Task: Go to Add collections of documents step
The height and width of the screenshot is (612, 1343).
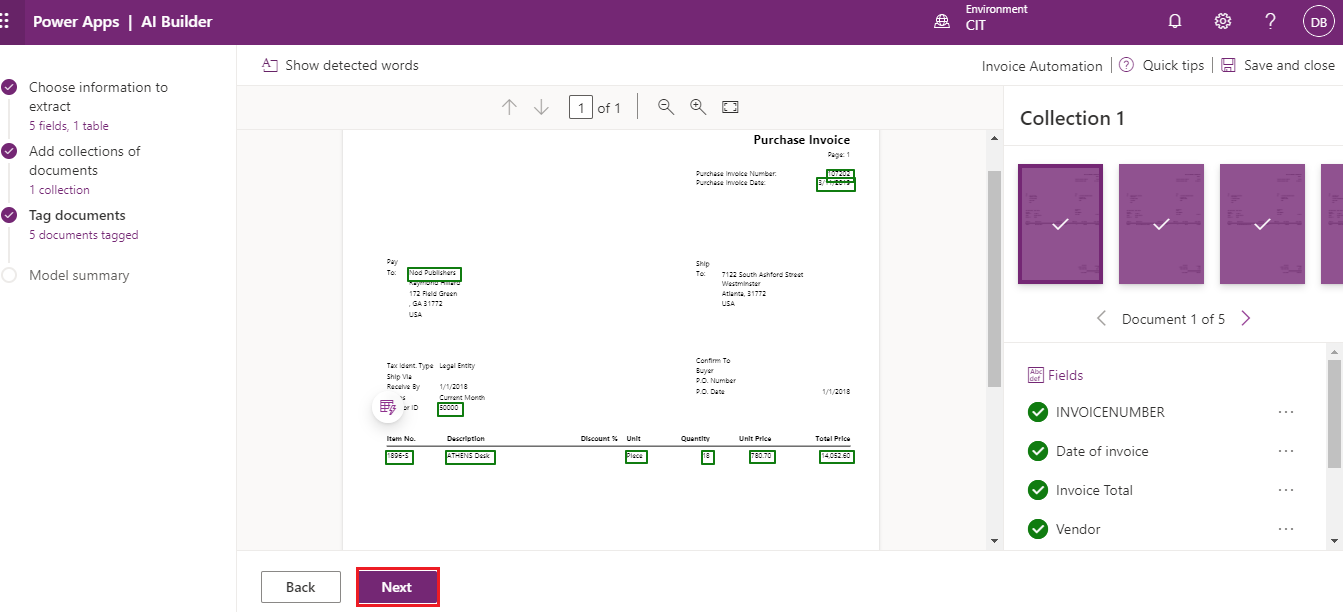Action: coord(85,160)
